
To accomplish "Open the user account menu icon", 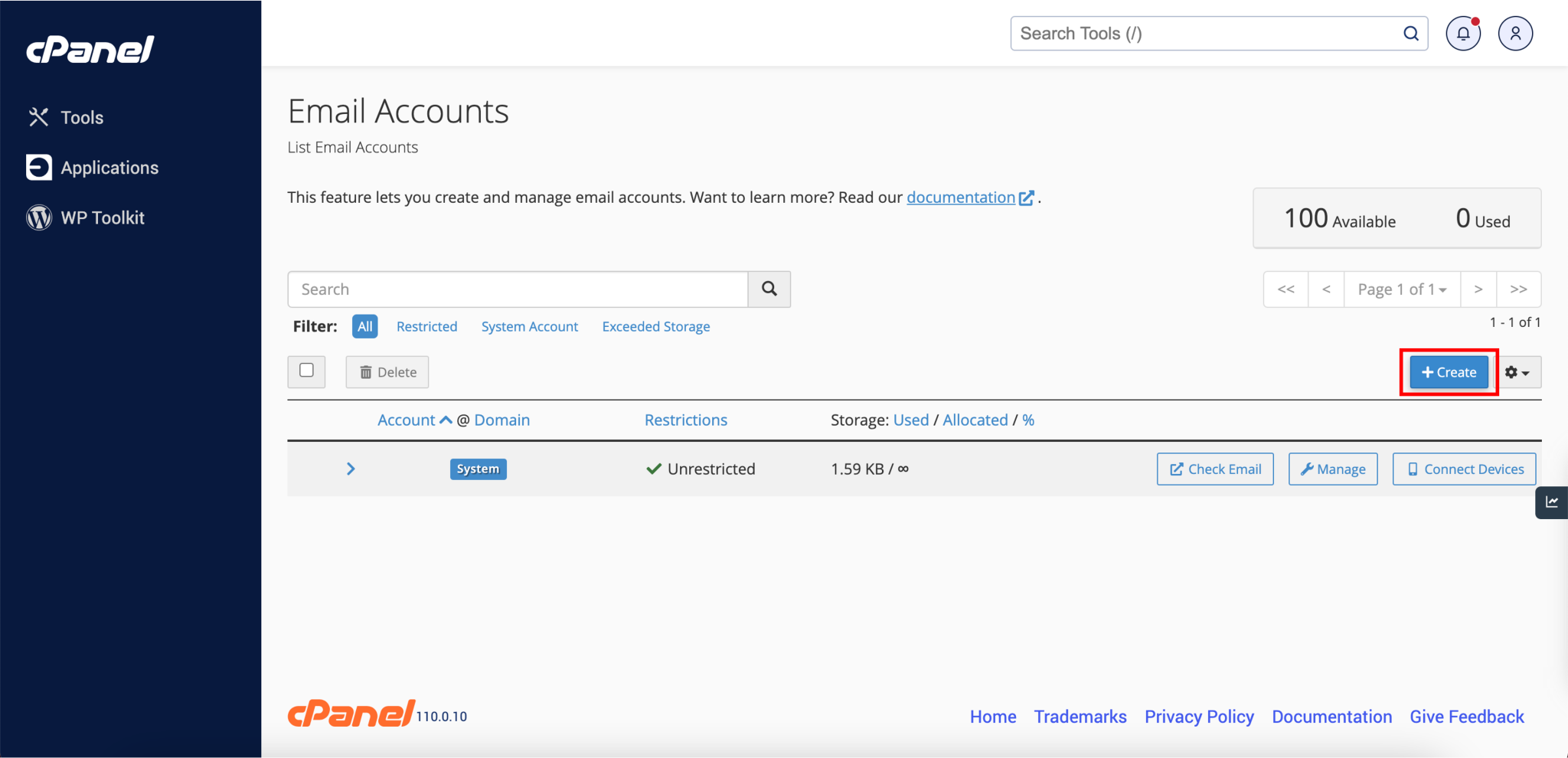I will pyautogui.click(x=1515, y=34).
